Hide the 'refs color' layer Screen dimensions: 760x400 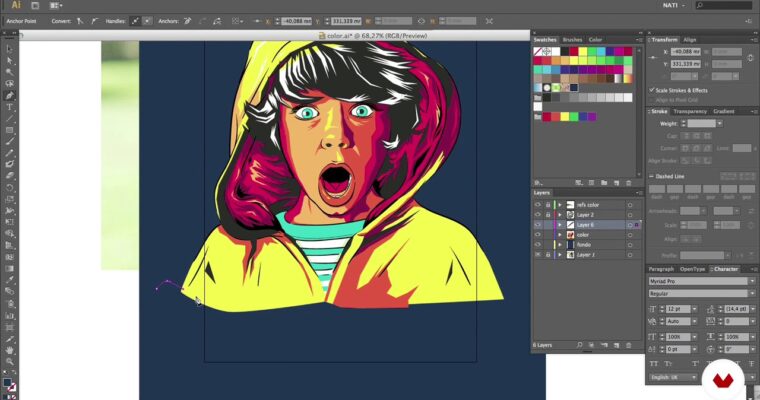tap(537, 204)
